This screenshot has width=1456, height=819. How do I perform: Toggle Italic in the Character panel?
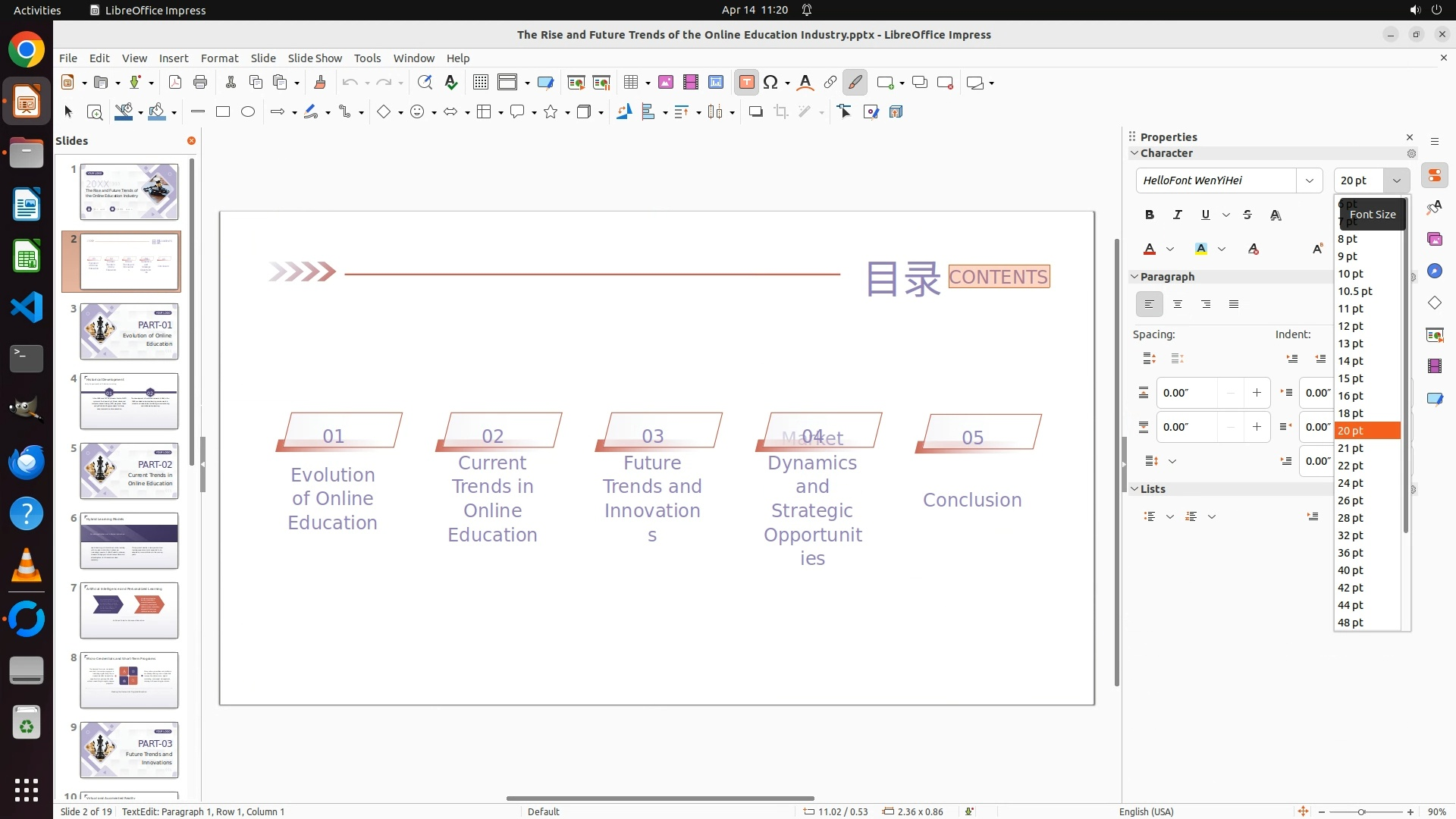[x=1177, y=215]
